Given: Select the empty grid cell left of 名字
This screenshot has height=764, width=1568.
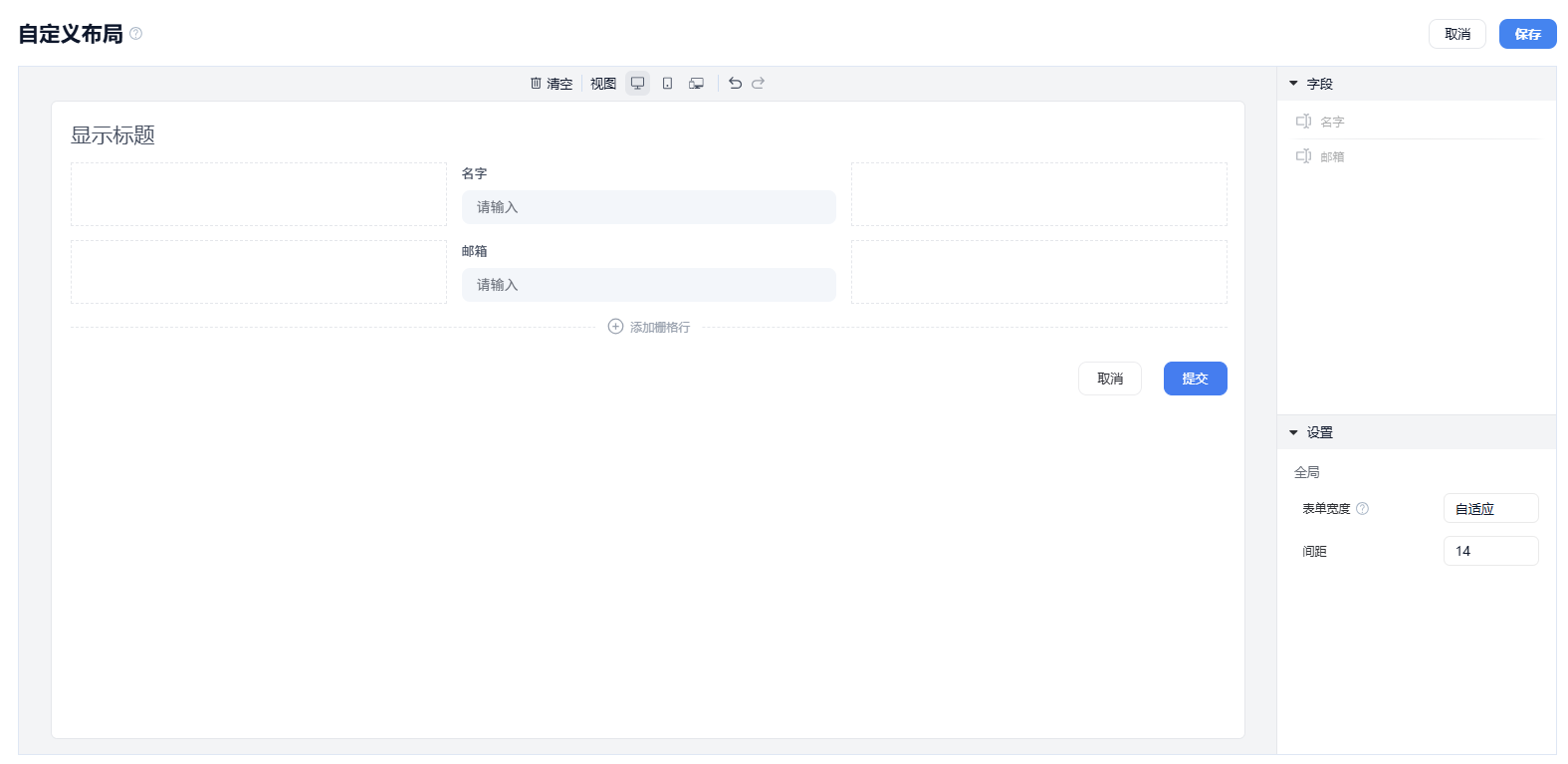Looking at the screenshot, I should click(x=259, y=194).
